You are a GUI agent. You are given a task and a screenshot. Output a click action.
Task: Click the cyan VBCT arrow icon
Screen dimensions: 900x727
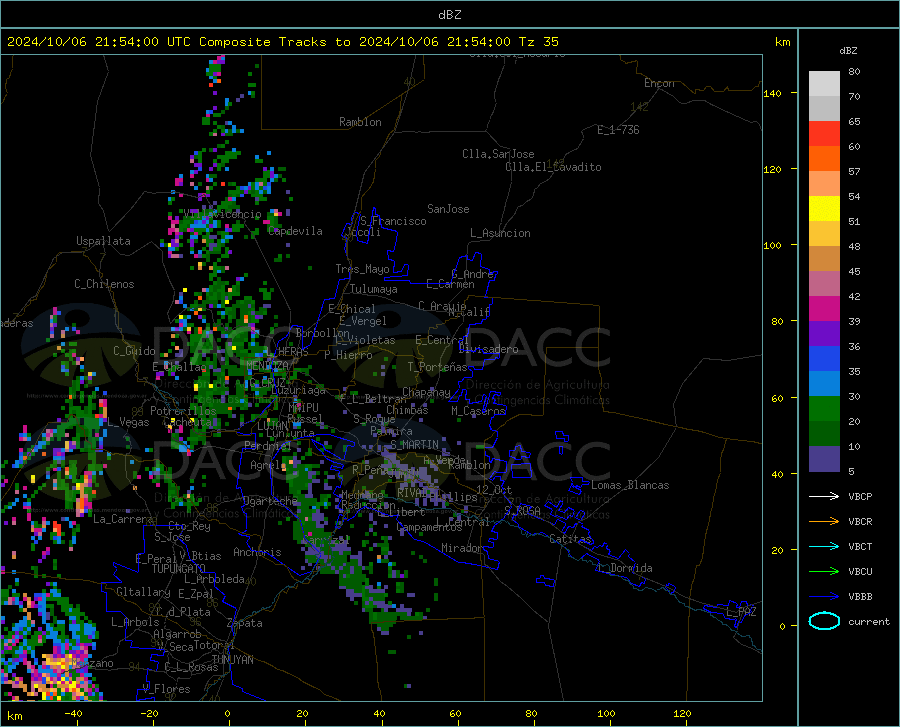coord(824,546)
